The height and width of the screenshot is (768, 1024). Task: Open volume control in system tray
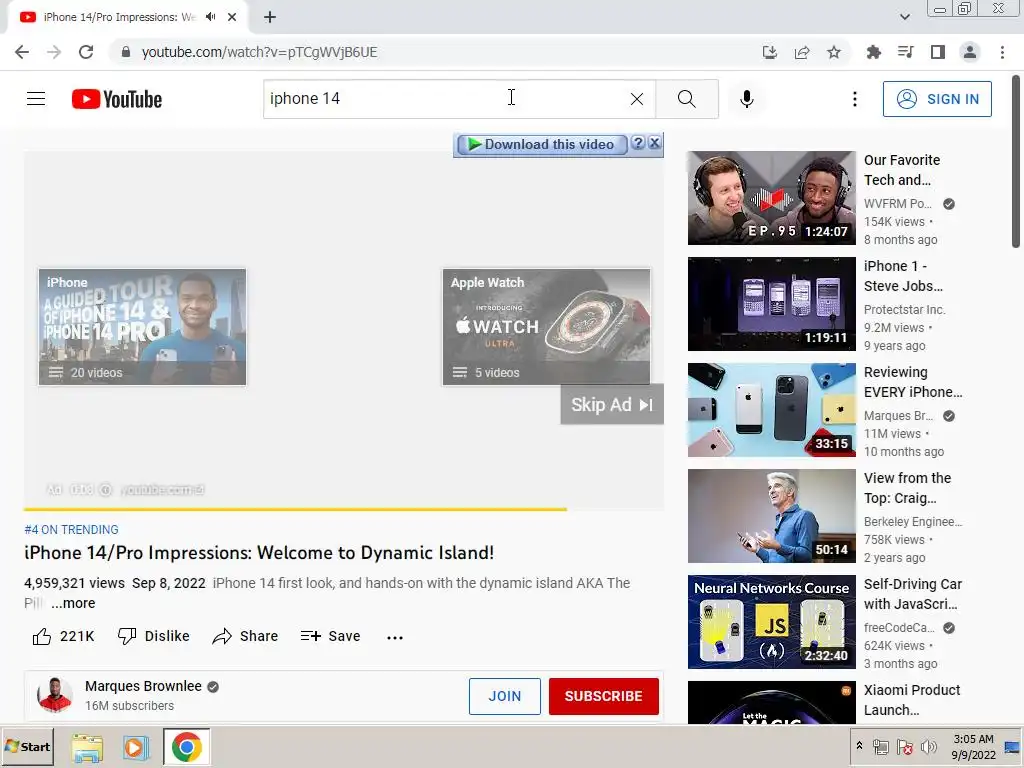(x=928, y=747)
